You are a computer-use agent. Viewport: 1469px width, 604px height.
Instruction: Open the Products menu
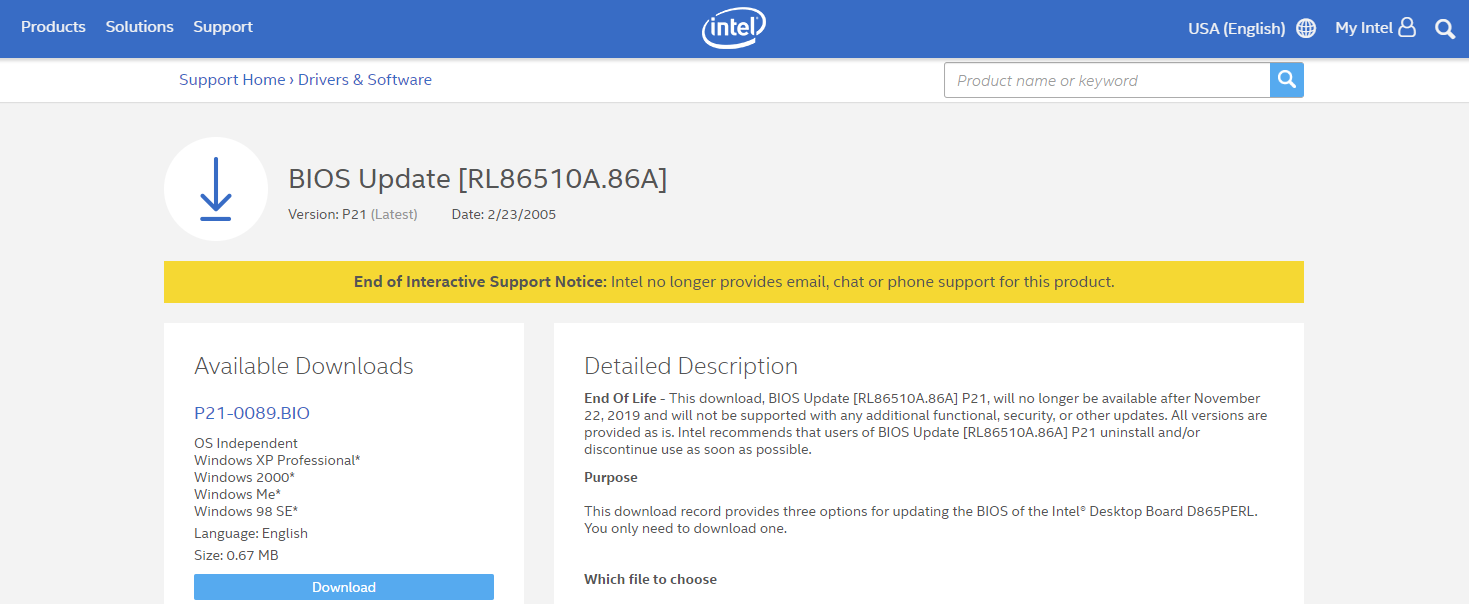[x=53, y=27]
